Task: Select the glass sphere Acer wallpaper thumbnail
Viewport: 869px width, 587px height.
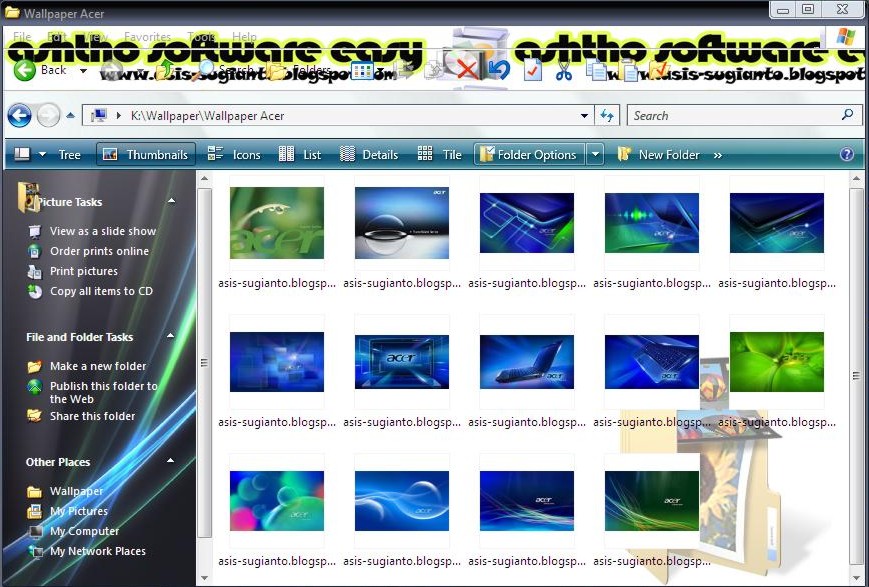Action: (402, 223)
